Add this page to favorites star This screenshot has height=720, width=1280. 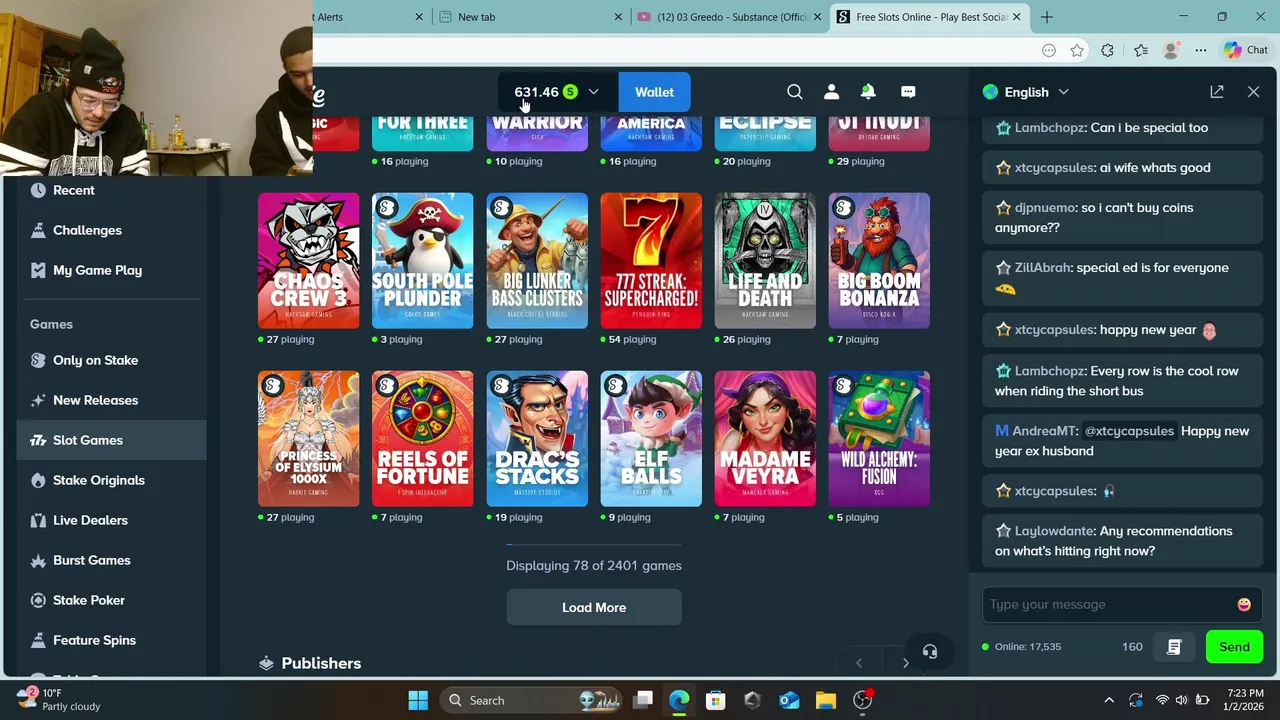[x=1077, y=50]
